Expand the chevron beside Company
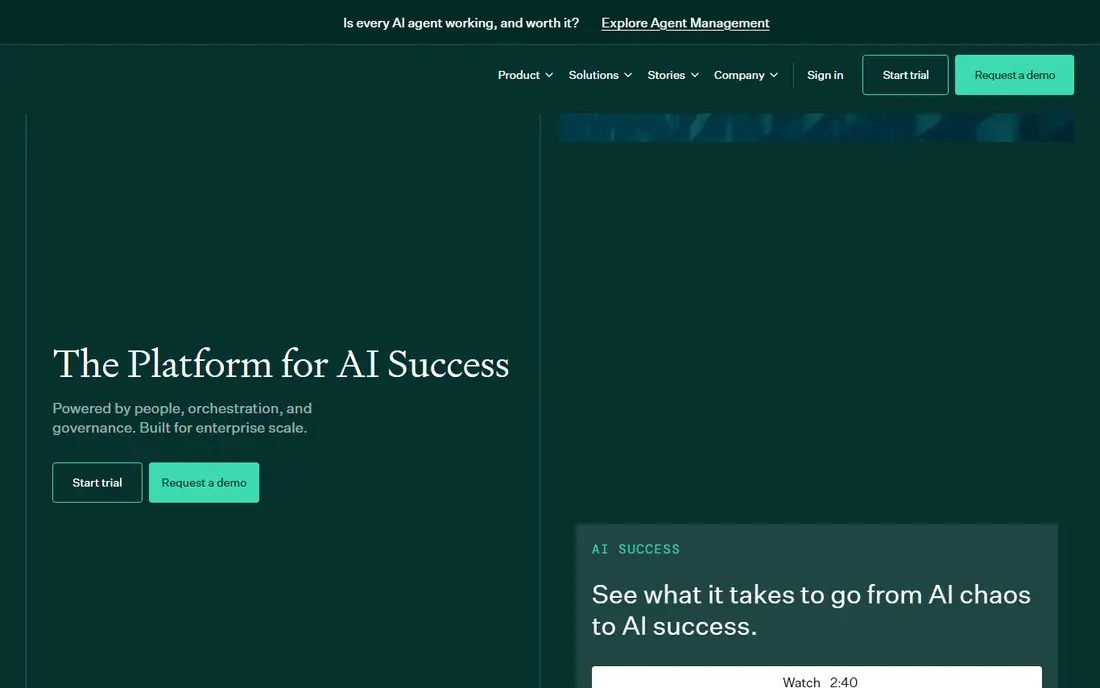 pos(774,75)
